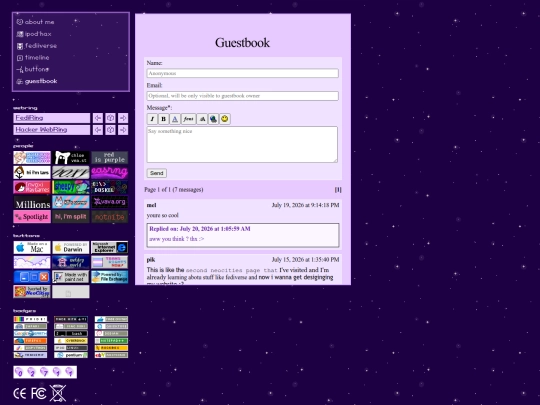Go to next site in FediRing
Viewport: 540px width, 405px height.
point(123,118)
